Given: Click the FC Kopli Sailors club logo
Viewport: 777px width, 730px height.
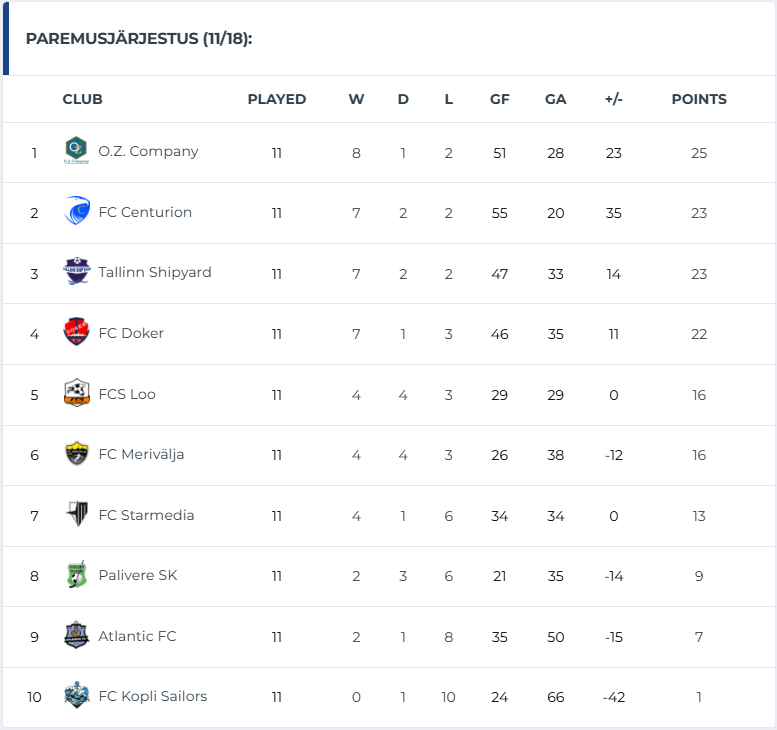Looking at the screenshot, I should (76, 696).
